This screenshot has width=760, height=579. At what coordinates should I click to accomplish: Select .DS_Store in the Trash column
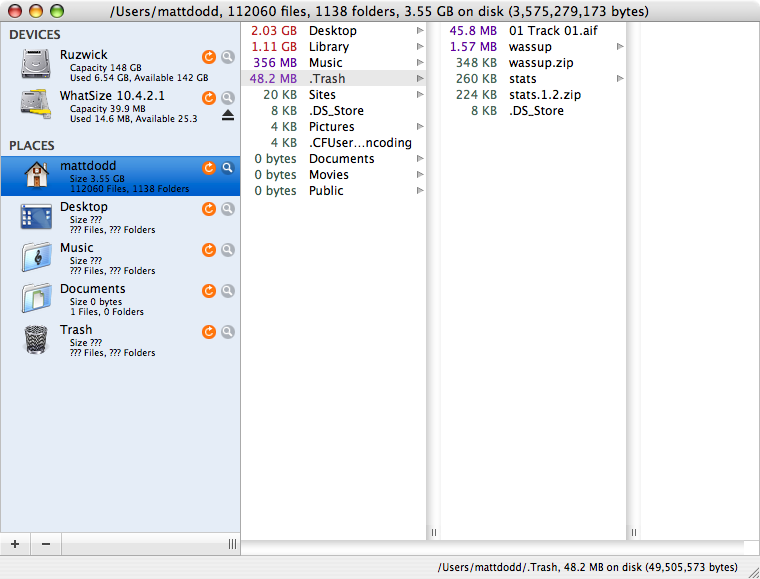pos(533,110)
